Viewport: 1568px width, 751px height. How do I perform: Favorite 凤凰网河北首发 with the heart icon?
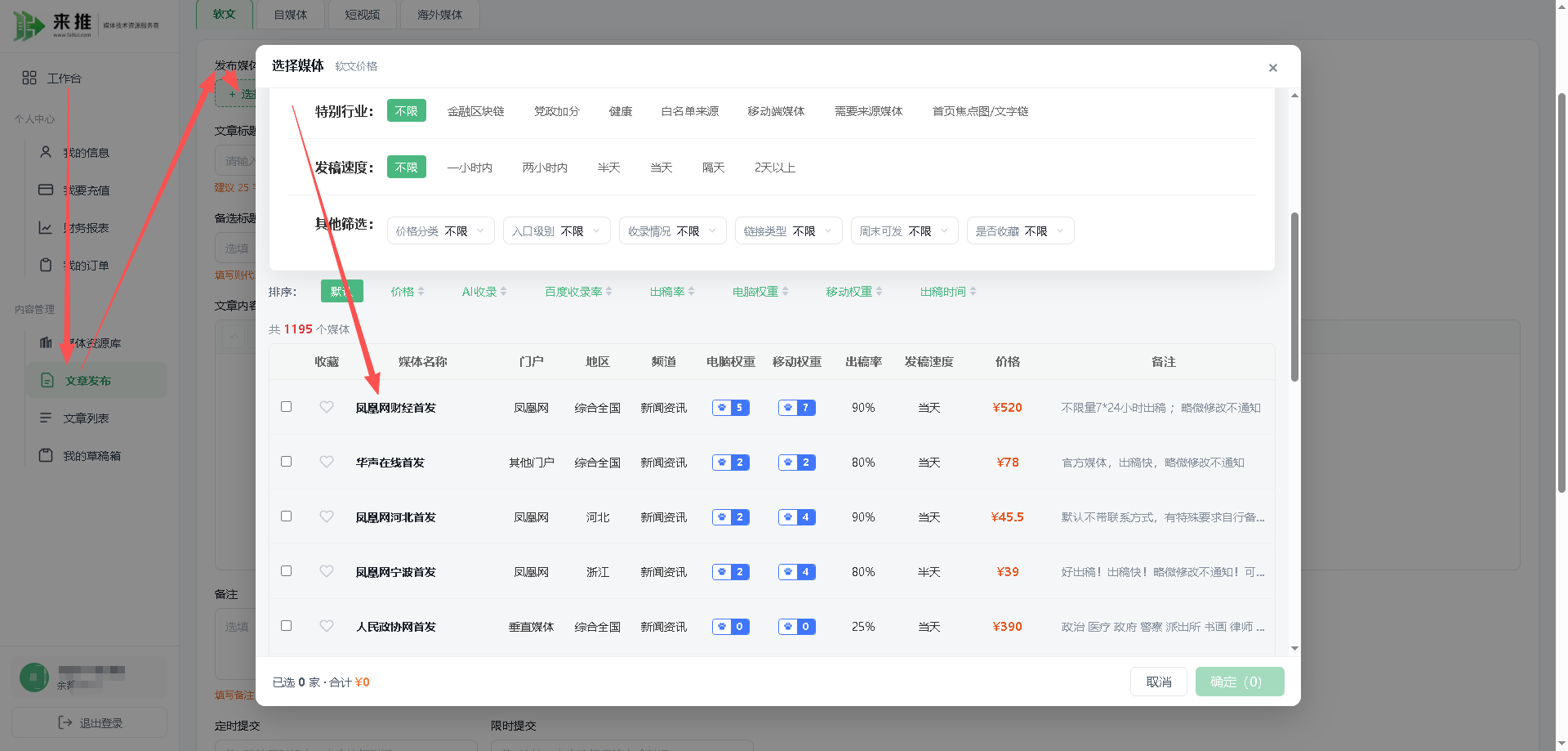click(x=327, y=516)
